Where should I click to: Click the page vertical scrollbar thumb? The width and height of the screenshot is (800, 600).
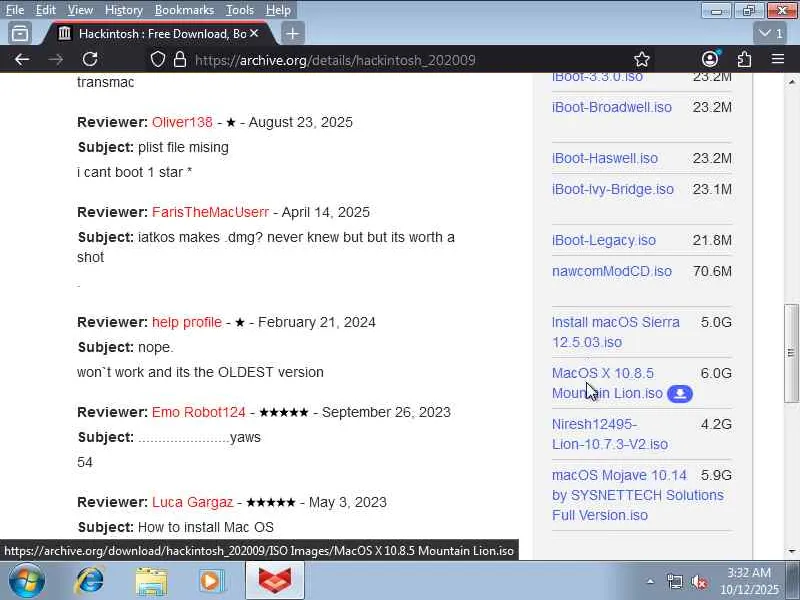[791, 353]
